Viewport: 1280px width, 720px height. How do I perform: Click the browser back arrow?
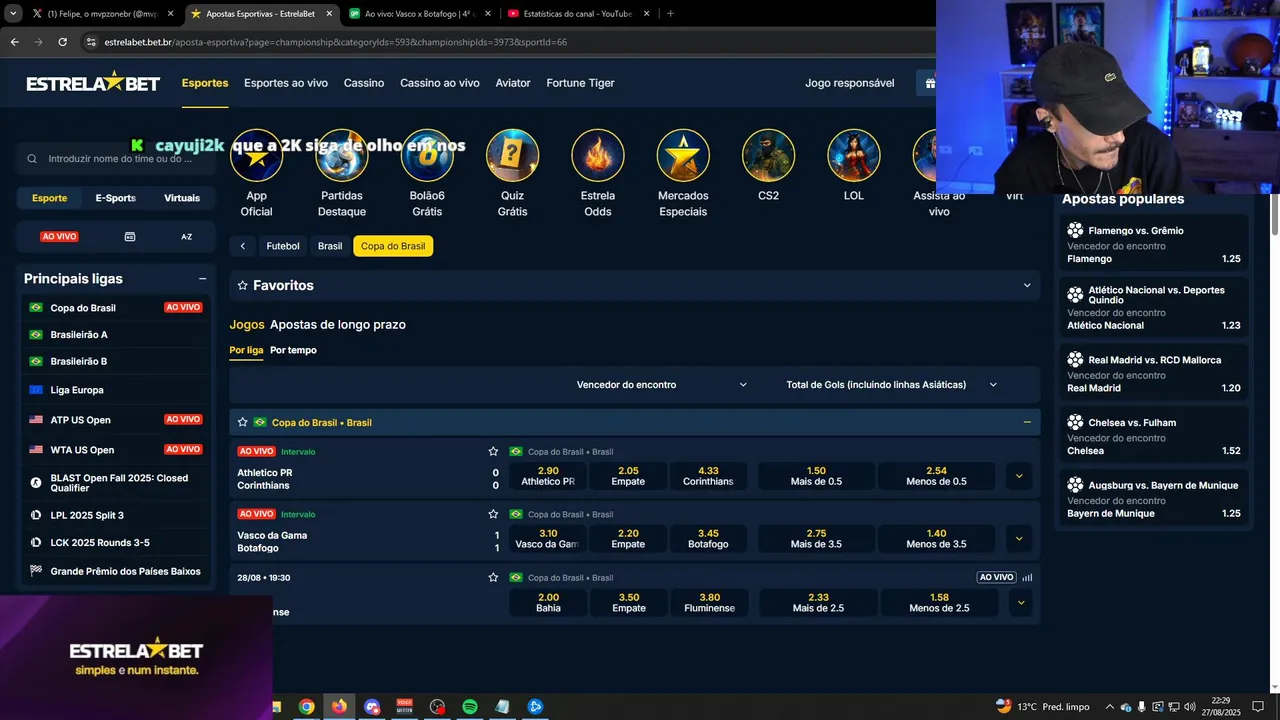click(x=14, y=42)
